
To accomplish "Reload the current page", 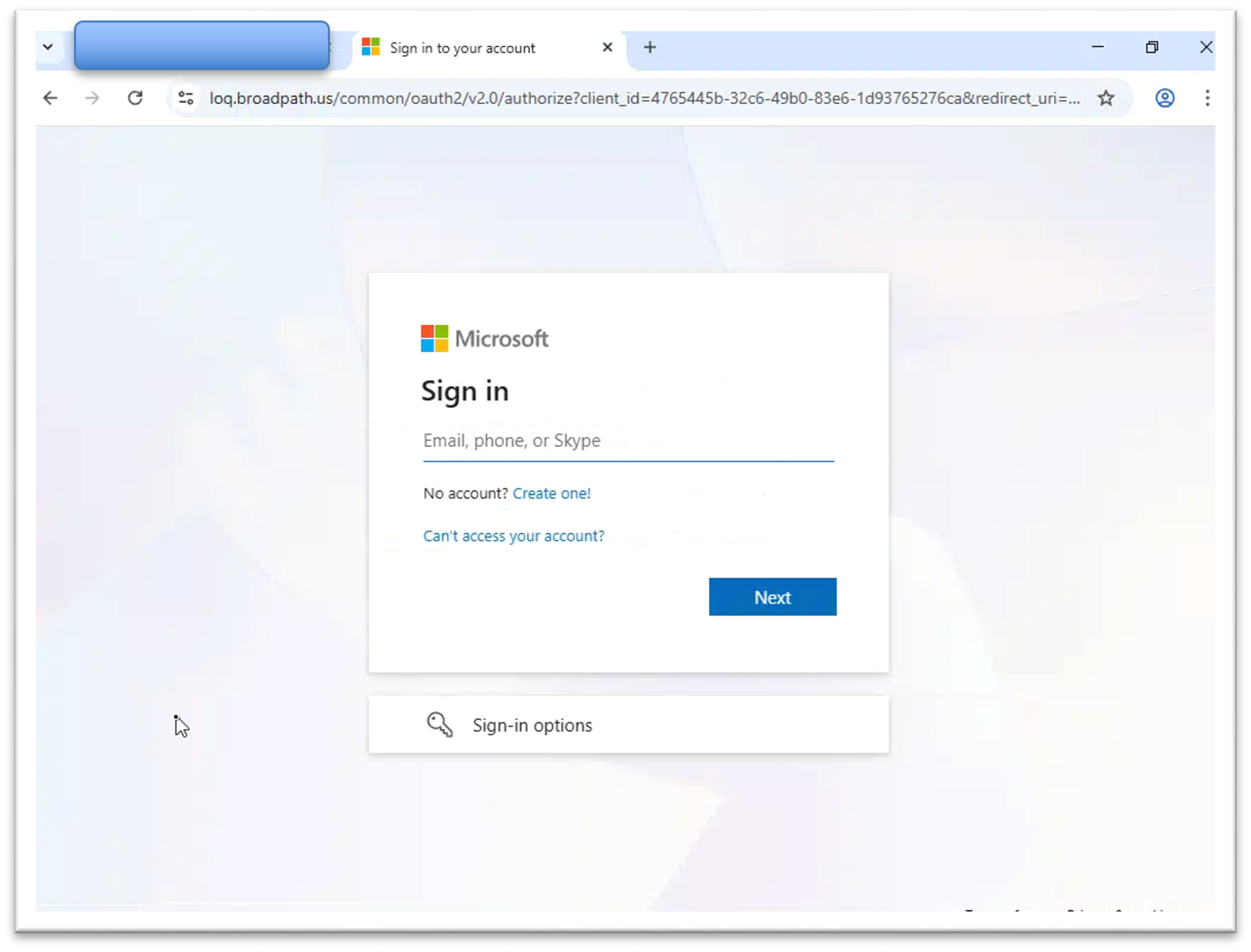I will (x=136, y=99).
